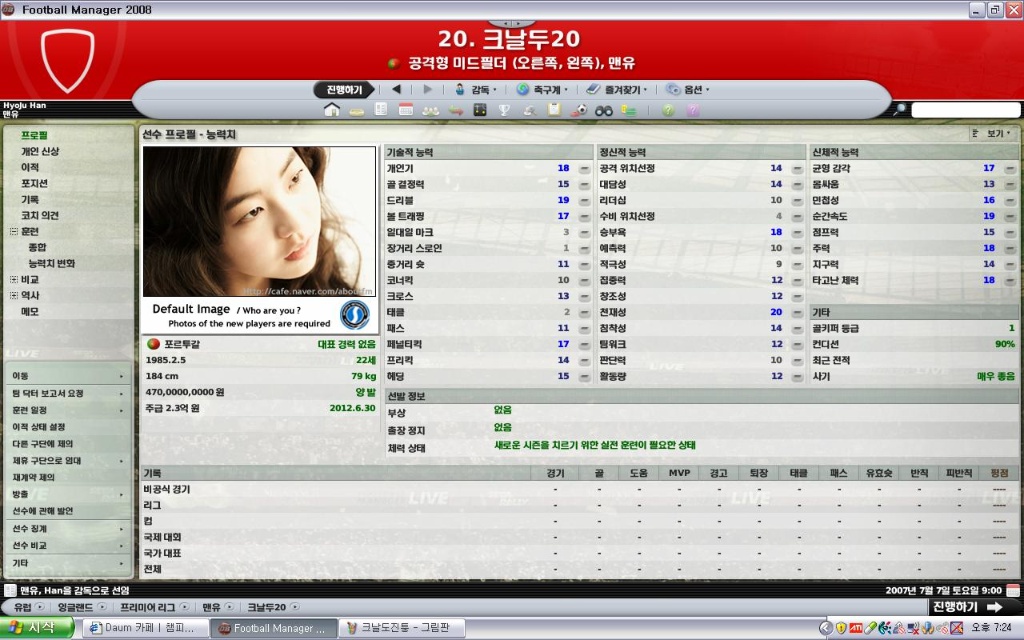Screen dimensions: 1024x640
Task: Open the calendar icon in the toolbar
Action: 406,110
